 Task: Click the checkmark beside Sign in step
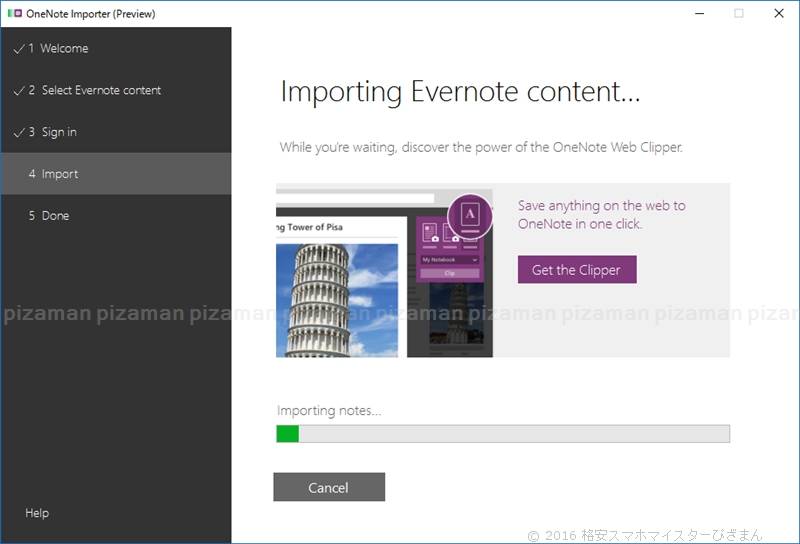(19, 133)
